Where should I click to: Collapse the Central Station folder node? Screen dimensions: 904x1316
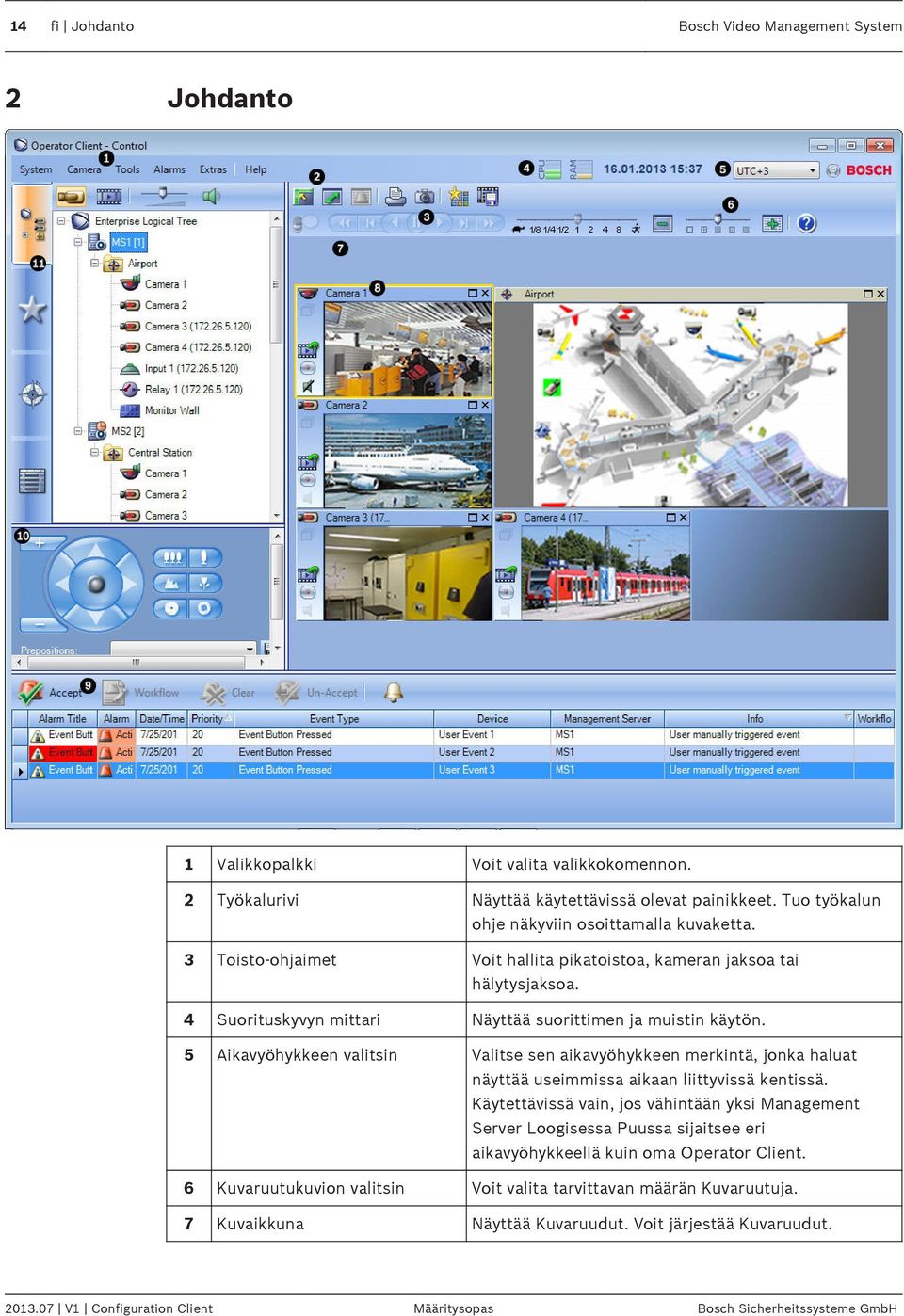click(x=94, y=453)
